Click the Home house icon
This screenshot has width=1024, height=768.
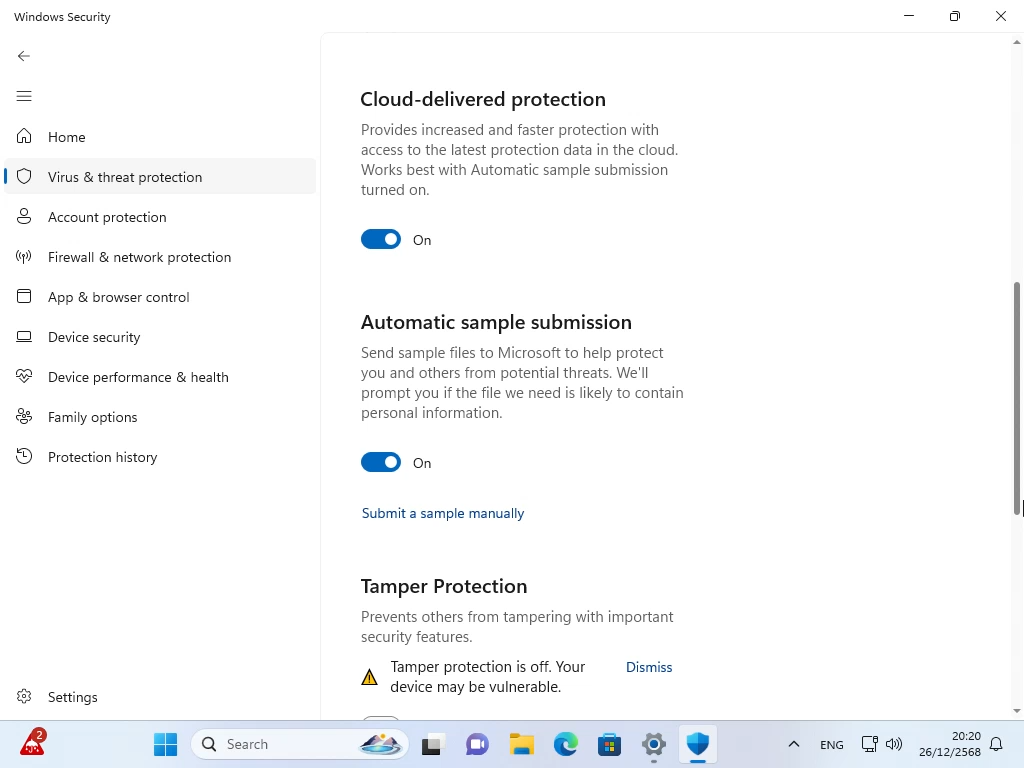click(x=25, y=137)
